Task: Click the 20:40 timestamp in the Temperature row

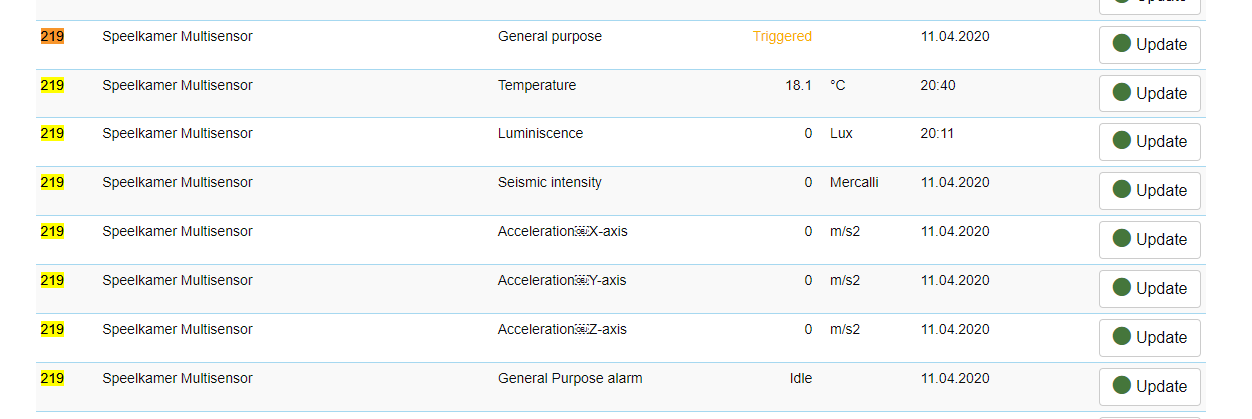Action: pos(937,85)
